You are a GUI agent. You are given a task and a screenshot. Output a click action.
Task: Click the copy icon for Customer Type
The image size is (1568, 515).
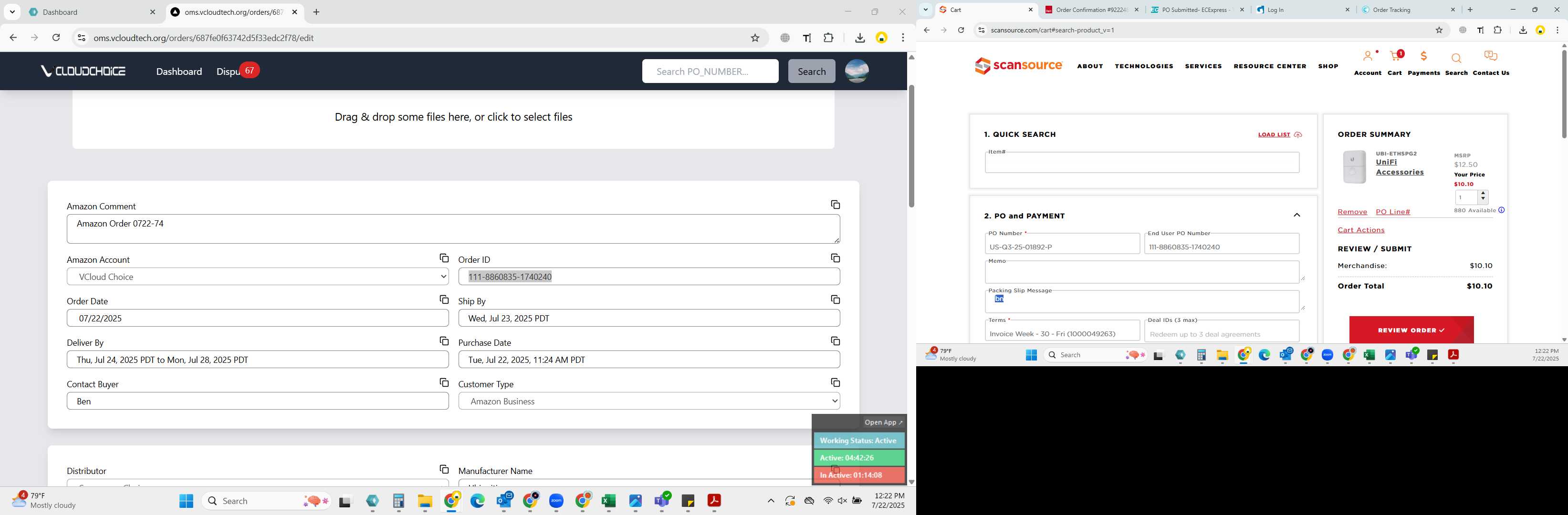pyautogui.click(x=835, y=382)
